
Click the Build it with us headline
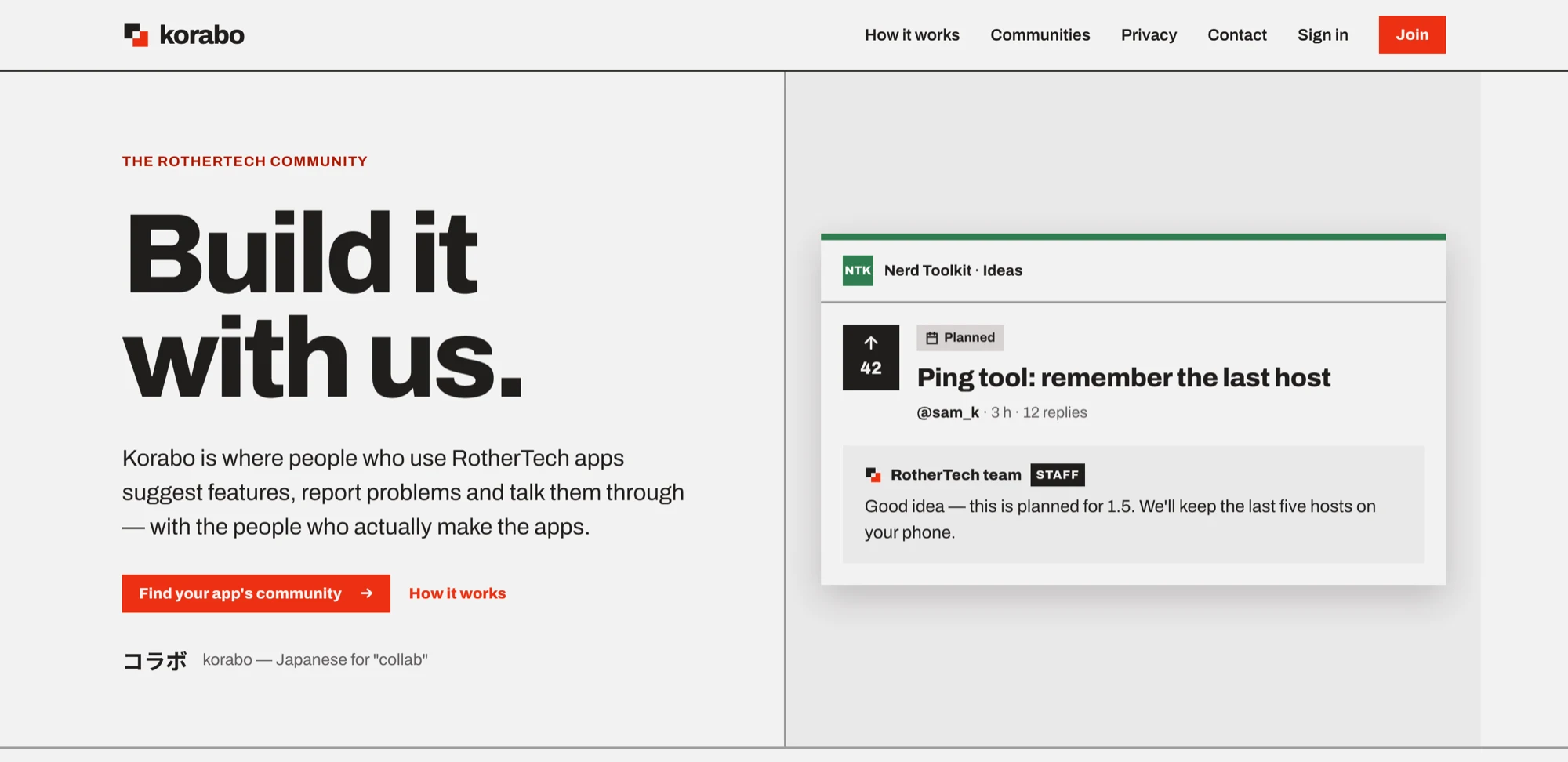pyautogui.click(x=322, y=304)
